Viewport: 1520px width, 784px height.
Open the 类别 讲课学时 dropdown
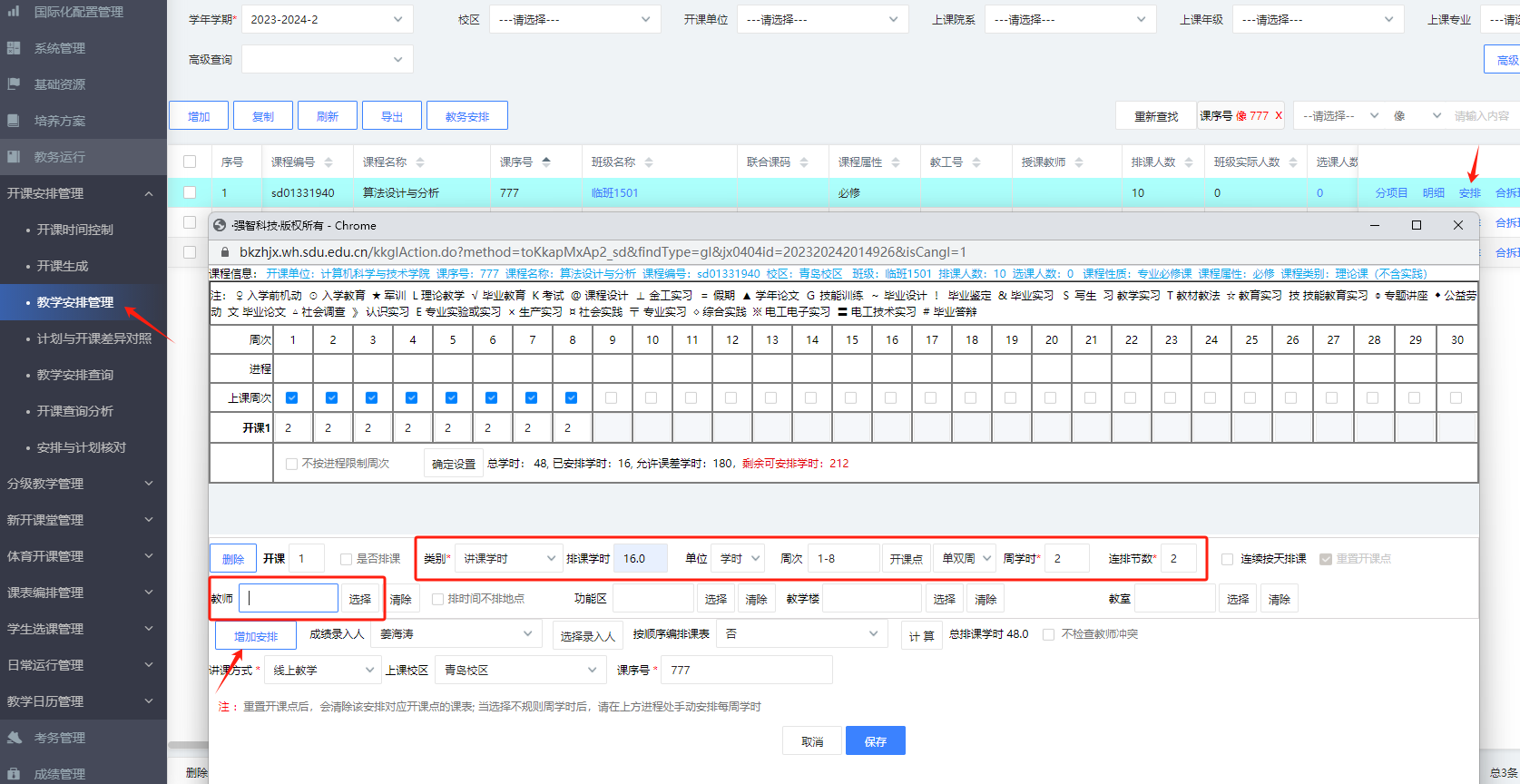508,559
